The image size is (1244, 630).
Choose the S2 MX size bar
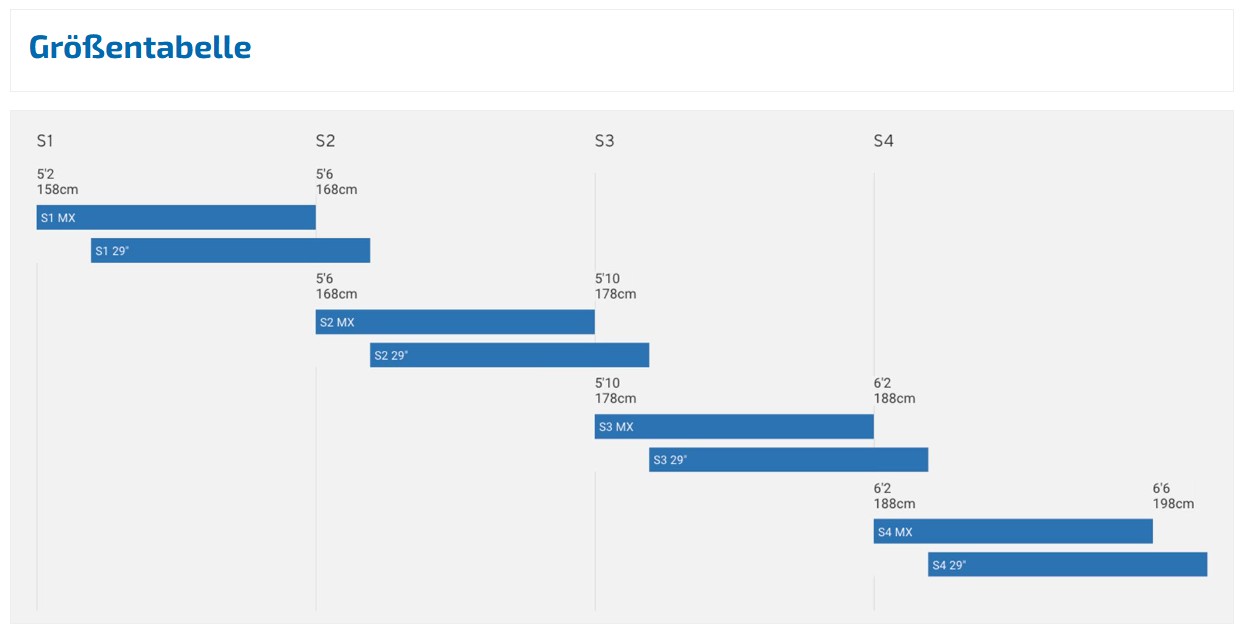[x=455, y=322]
